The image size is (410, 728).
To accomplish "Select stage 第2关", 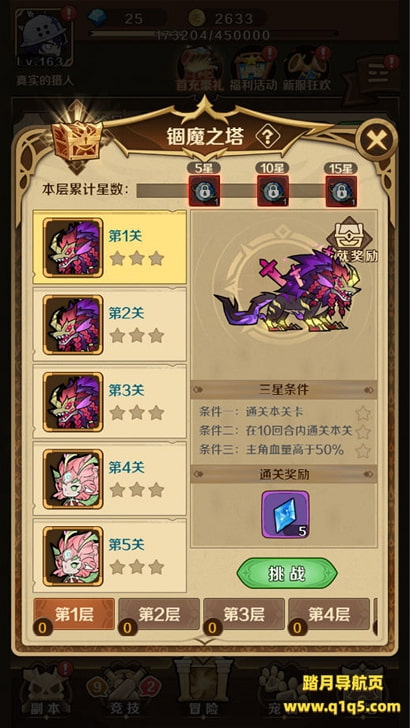I will coord(110,324).
